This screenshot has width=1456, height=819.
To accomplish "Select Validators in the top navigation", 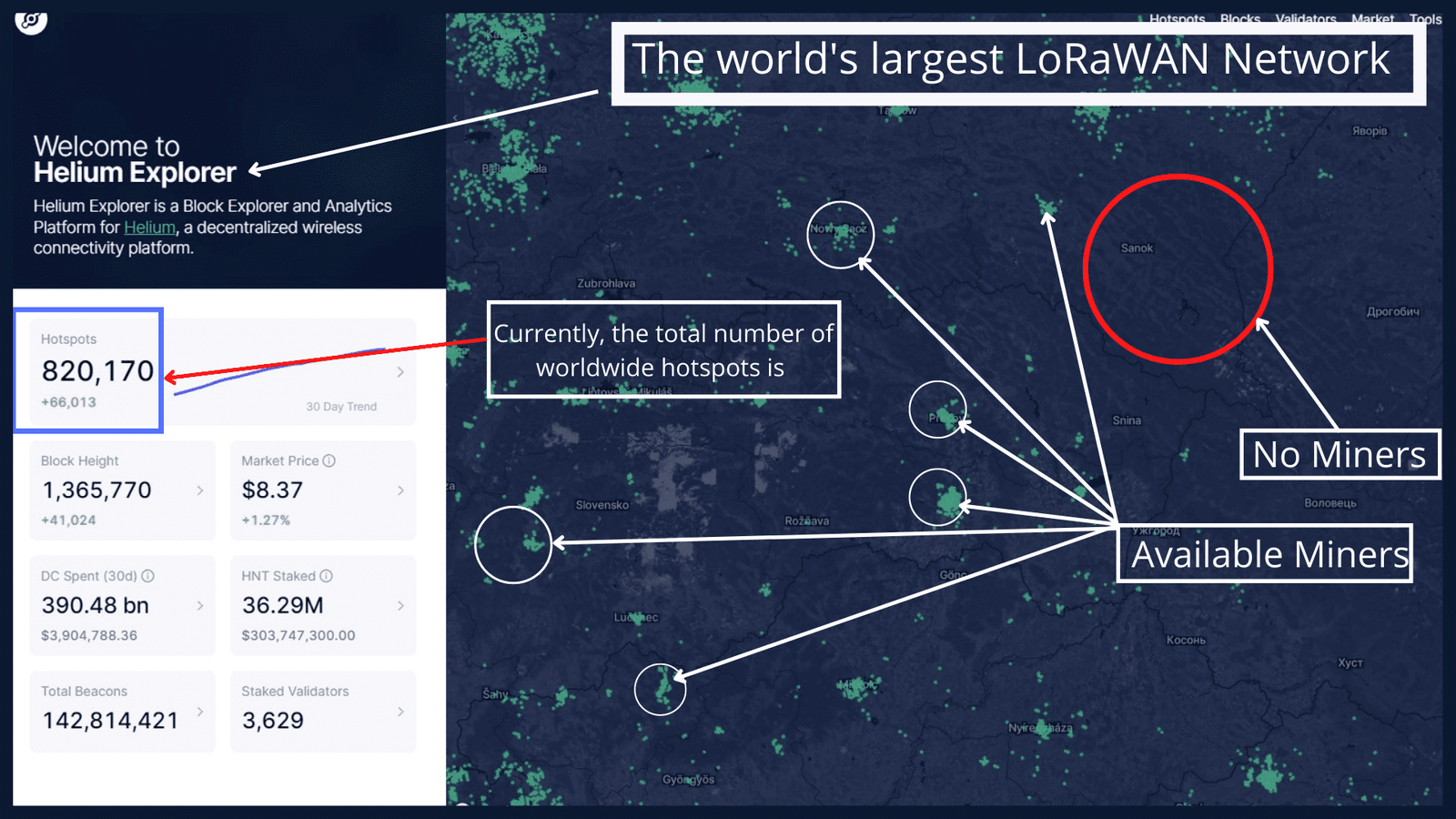I will coord(1306,19).
